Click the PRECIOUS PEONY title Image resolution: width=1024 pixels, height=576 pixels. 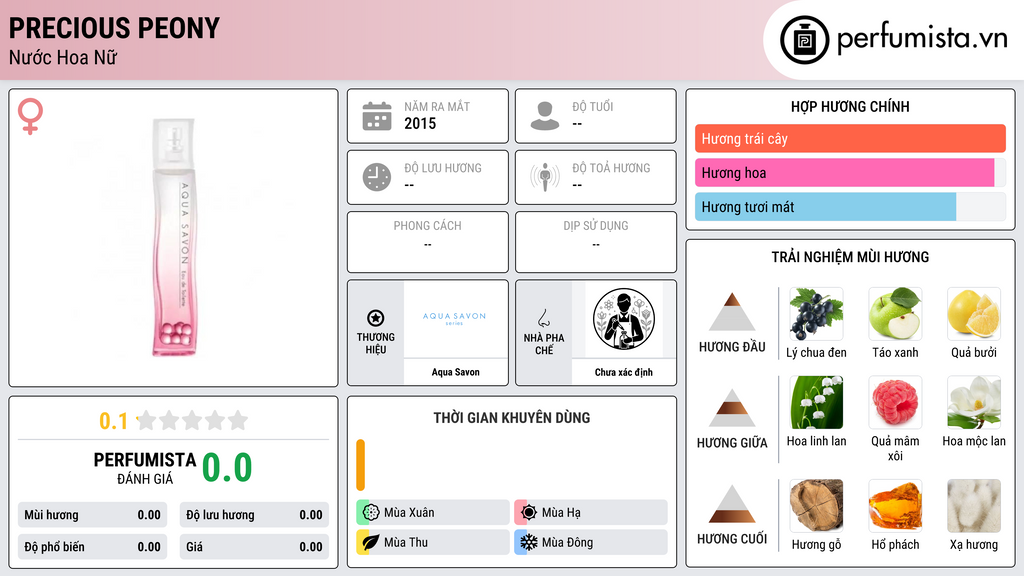click(114, 28)
